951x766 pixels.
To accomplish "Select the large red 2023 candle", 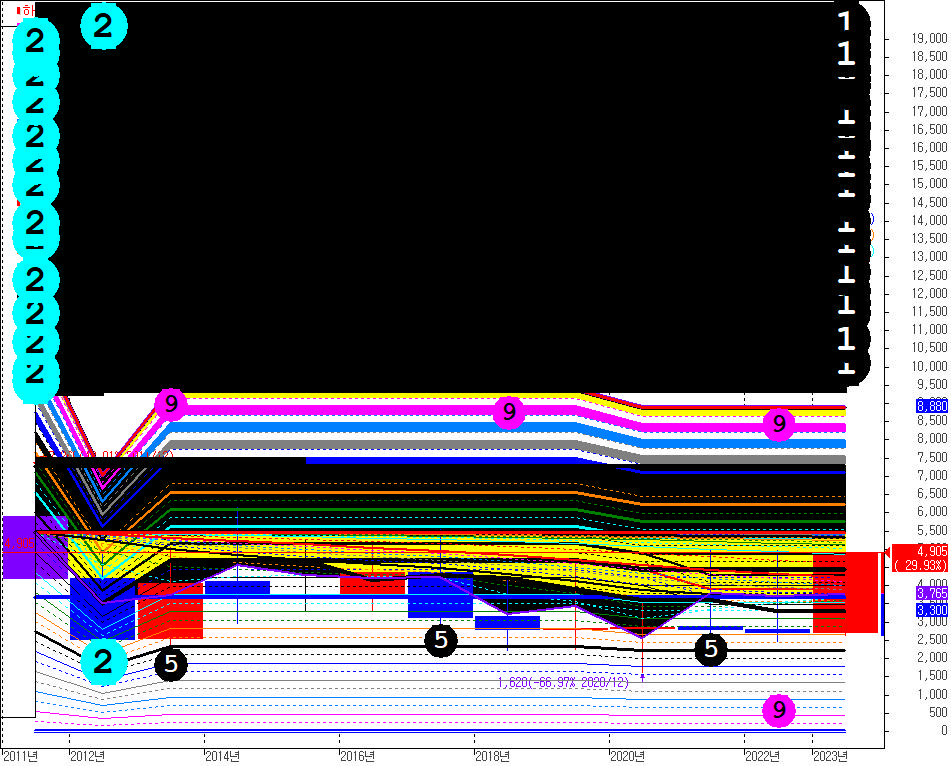I will pyautogui.click(x=845, y=592).
